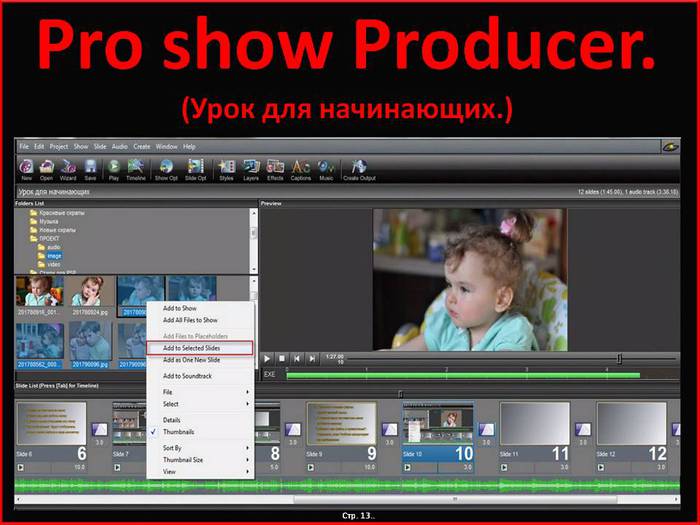Screen dimensions: 700x525
Task: Click the transition icon after Slide 9
Action: pyautogui.click(x=390, y=429)
